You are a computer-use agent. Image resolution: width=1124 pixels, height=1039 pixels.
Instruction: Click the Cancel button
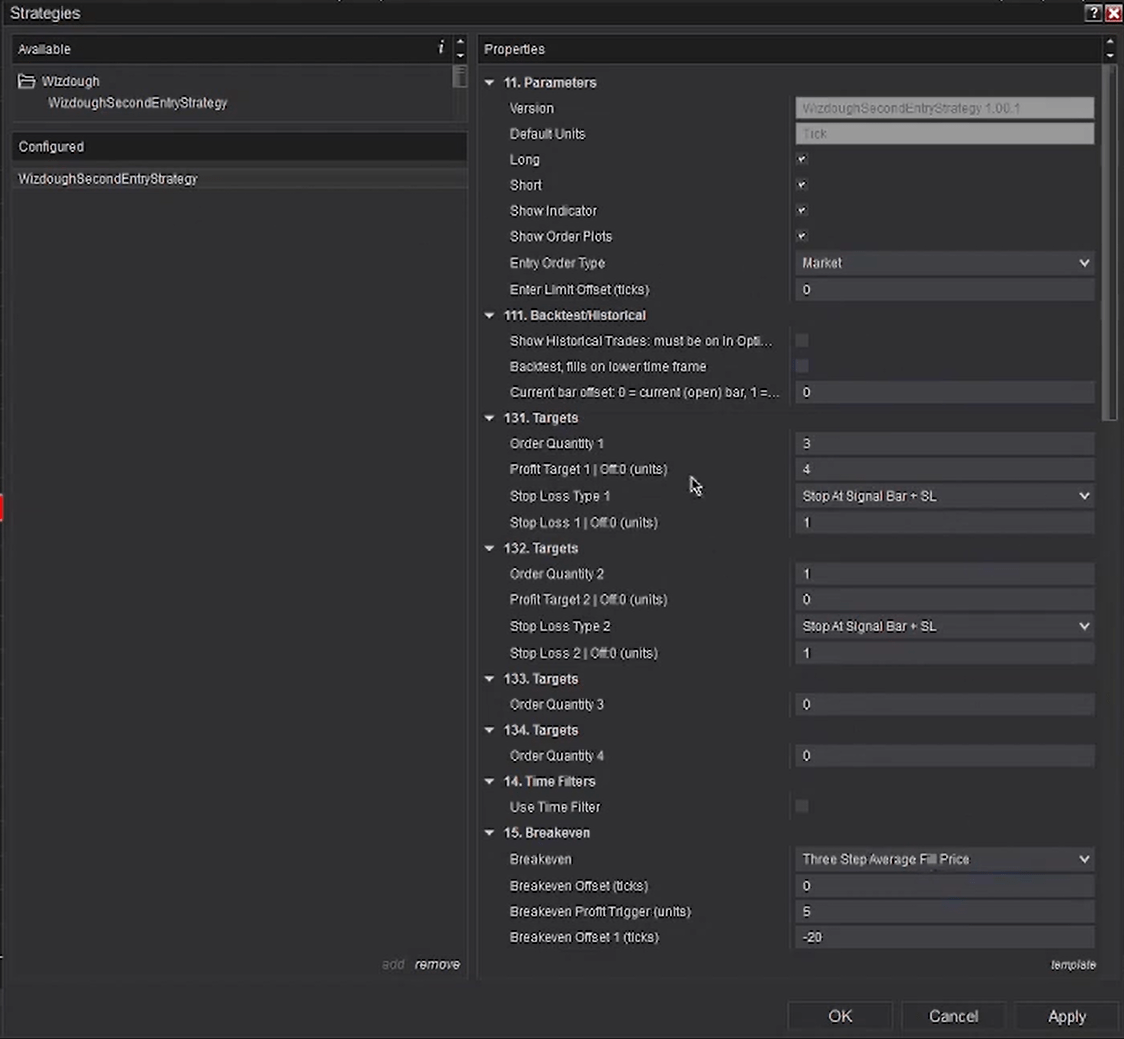(x=953, y=1016)
